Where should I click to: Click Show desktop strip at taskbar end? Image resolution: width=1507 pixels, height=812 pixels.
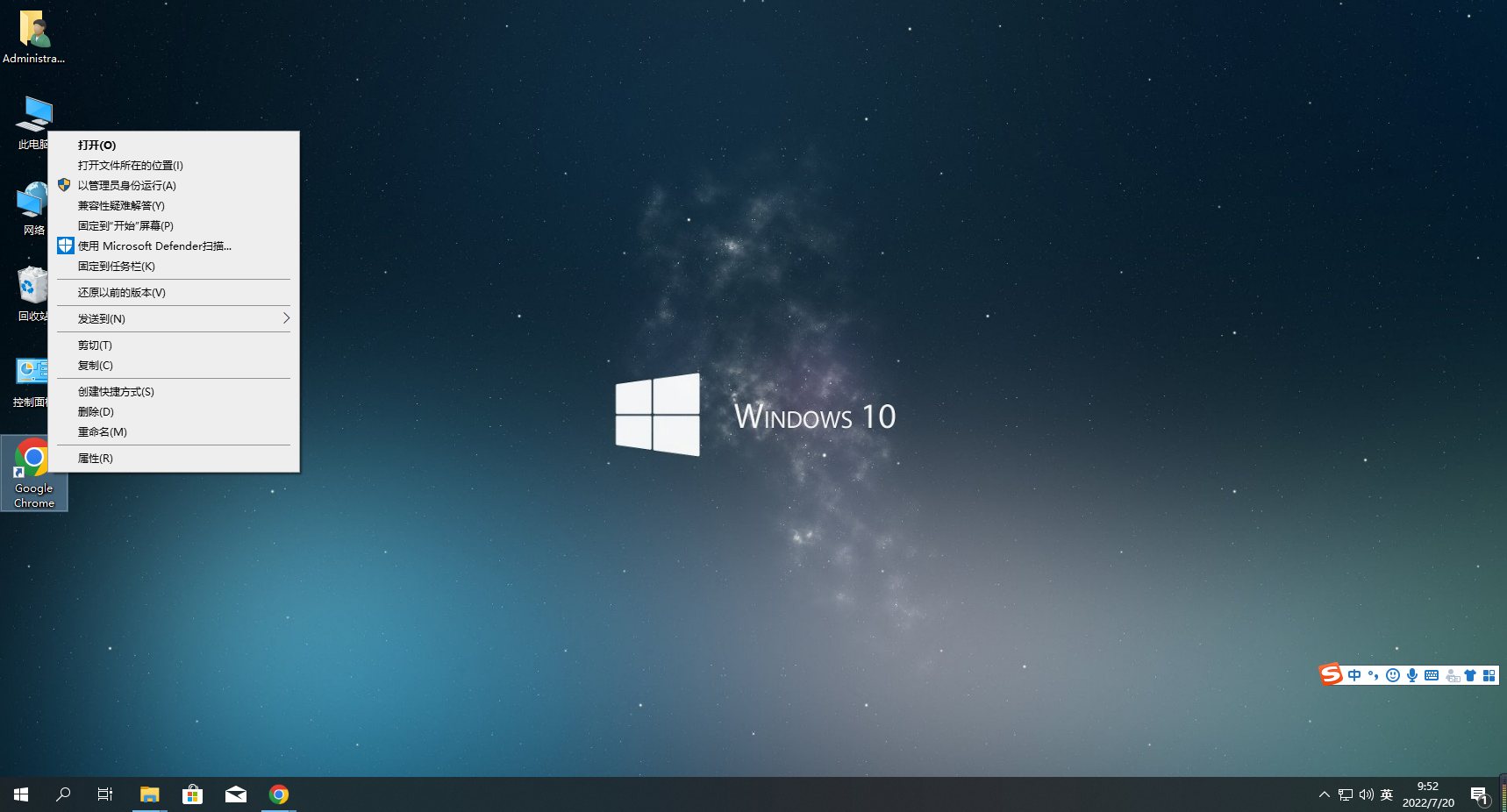(x=1503, y=794)
